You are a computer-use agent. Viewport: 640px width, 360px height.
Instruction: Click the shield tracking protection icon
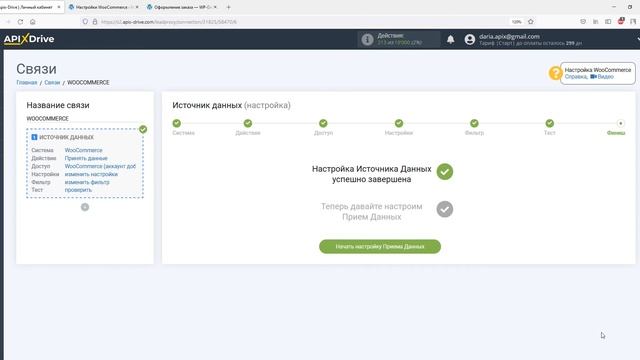point(85,22)
